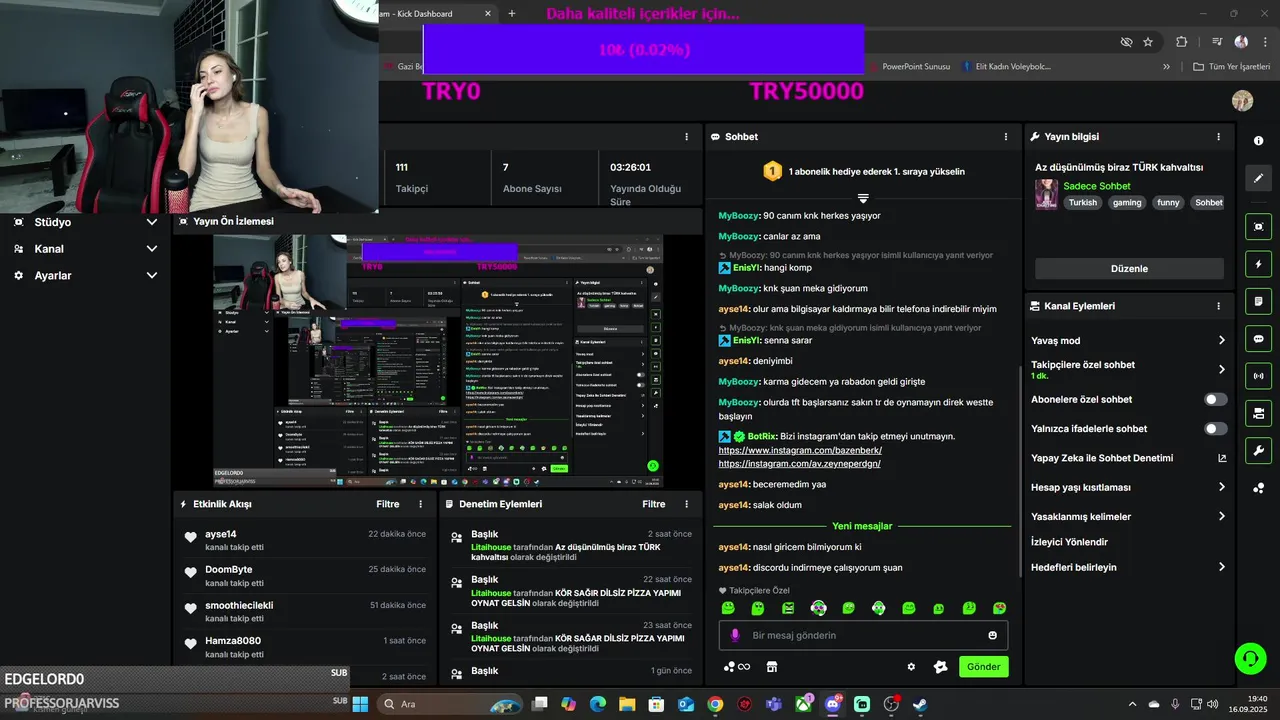Toggle the stream preview panel icon
1280x720 pixels.
click(1258, 227)
